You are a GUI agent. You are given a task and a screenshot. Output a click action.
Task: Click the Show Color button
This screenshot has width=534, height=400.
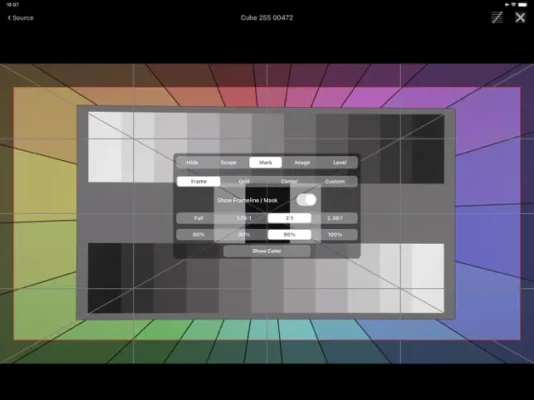(x=267, y=251)
